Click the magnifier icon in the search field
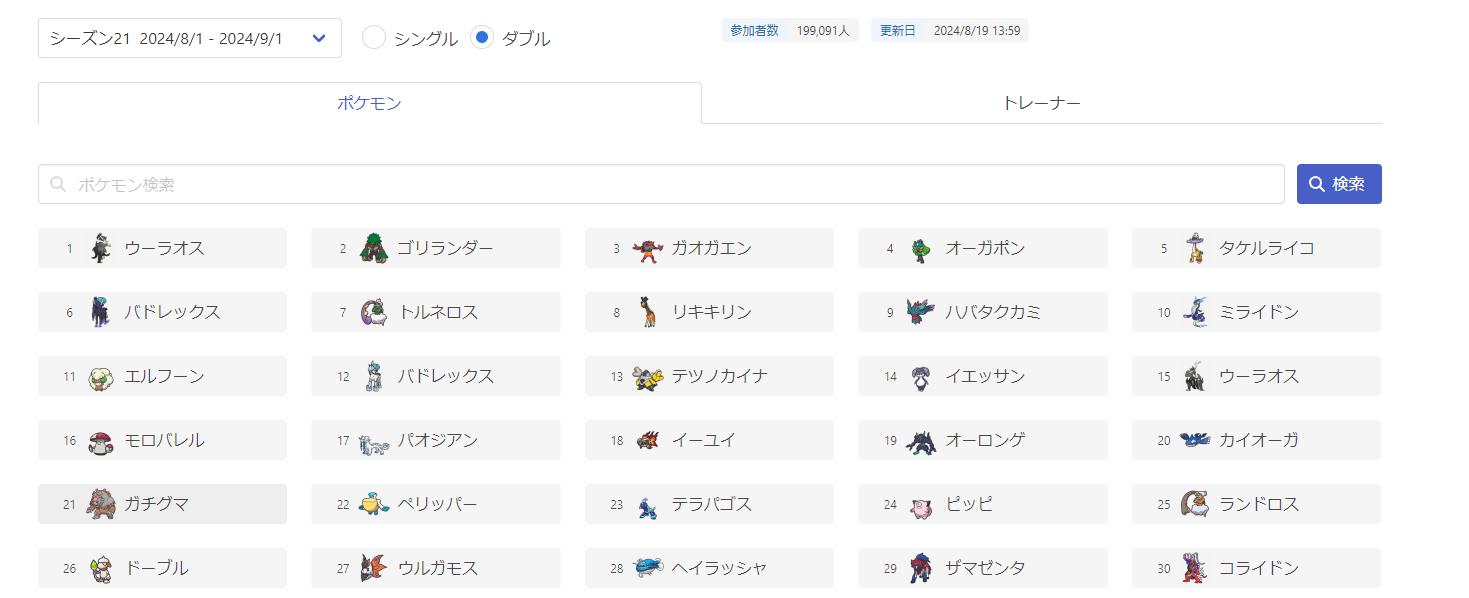The width and height of the screenshot is (1469, 598). coord(59,184)
